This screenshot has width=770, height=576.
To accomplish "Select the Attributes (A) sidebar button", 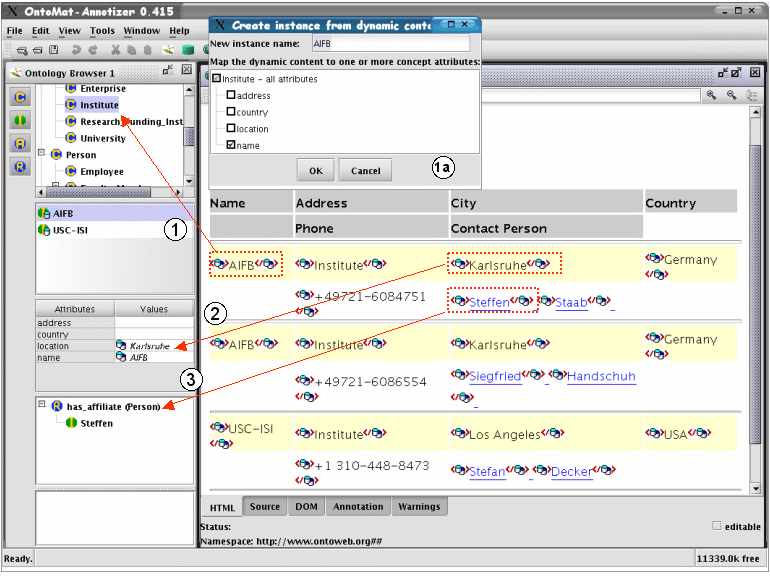I will click(20, 143).
